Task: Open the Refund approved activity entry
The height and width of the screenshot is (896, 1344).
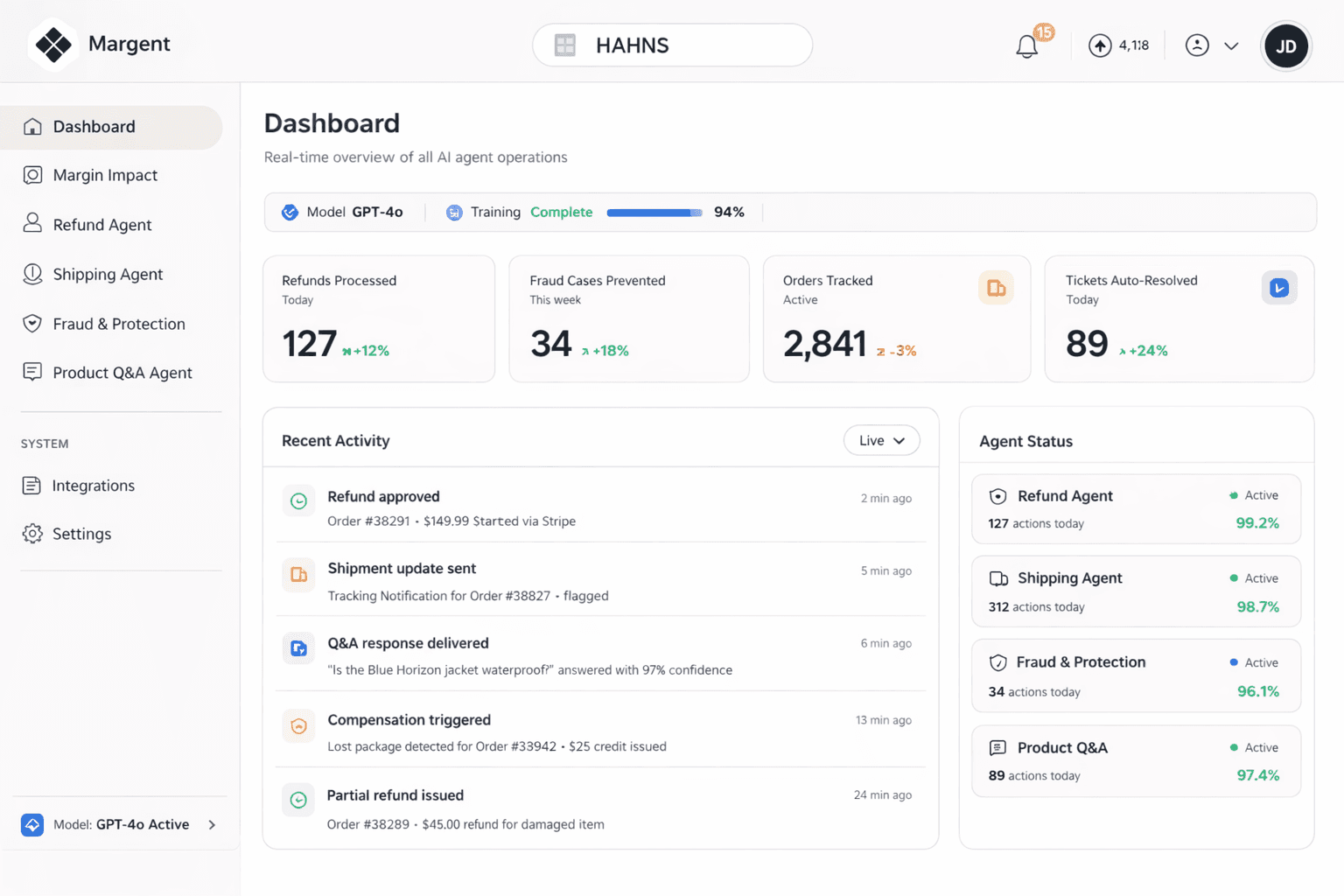Action: [x=601, y=507]
